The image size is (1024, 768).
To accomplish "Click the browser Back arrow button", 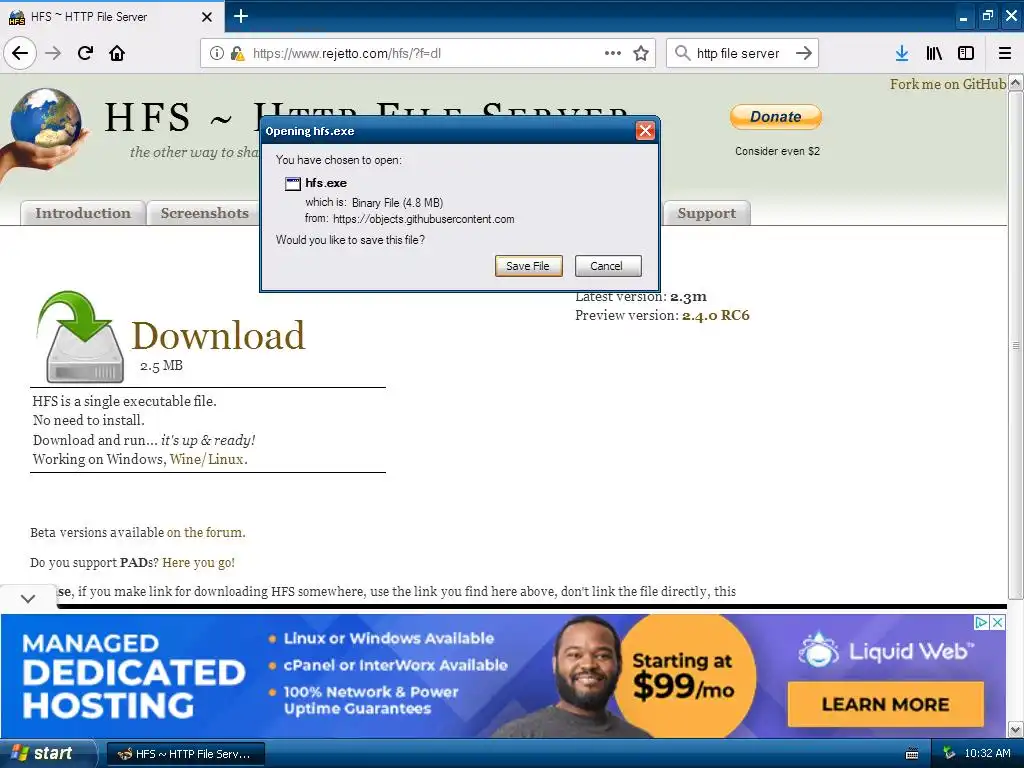I will pyautogui.click(x=20, y=53).
